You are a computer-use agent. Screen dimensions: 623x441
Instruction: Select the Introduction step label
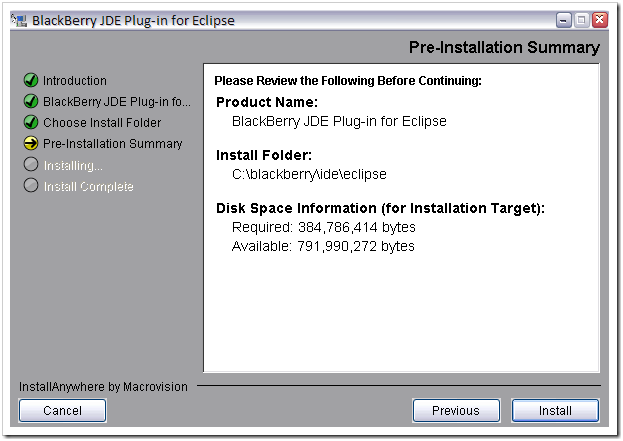click(75, 81)
